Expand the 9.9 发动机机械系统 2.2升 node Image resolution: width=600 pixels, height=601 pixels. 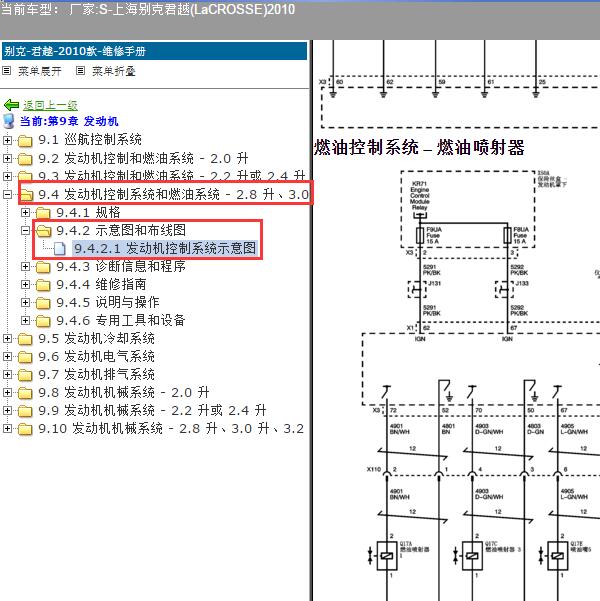pos(7,411)
